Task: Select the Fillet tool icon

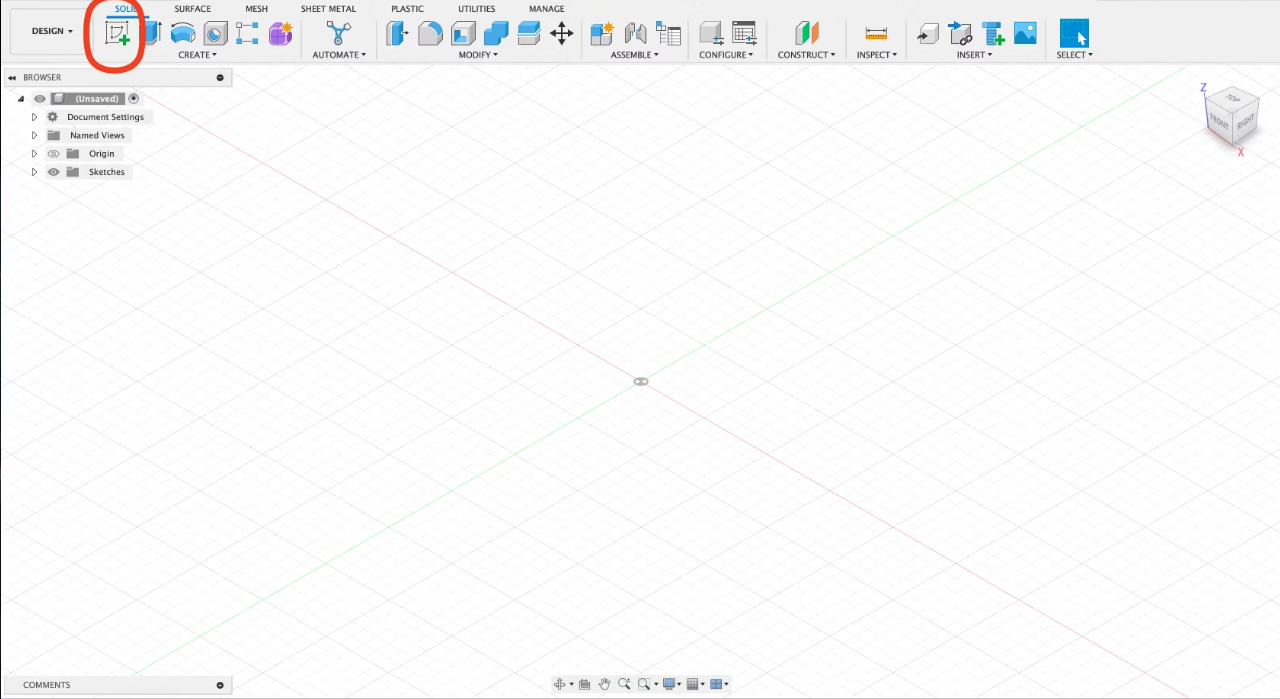Action: click(x=430, y=33)
